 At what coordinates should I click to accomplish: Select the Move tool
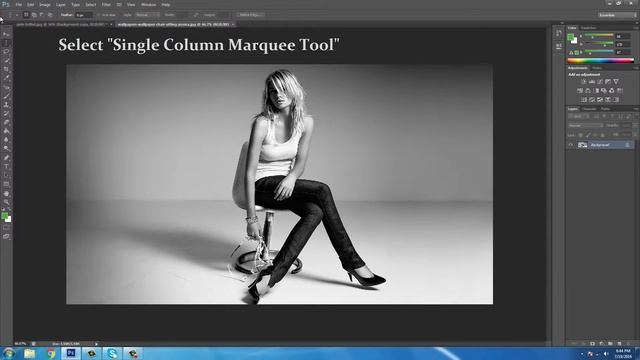[6, 34]
